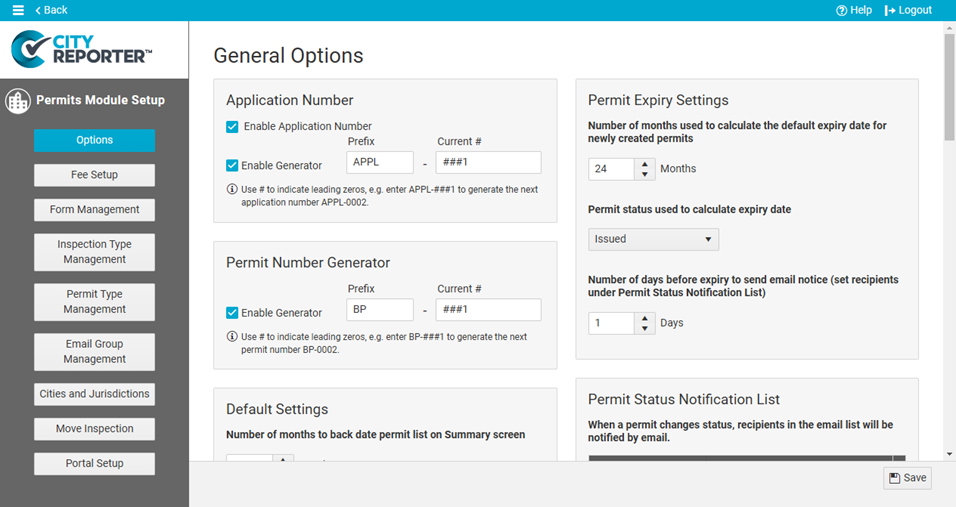Decrease the expiry Months value
This screenshot has height=507, width=956.
point(644,174)
